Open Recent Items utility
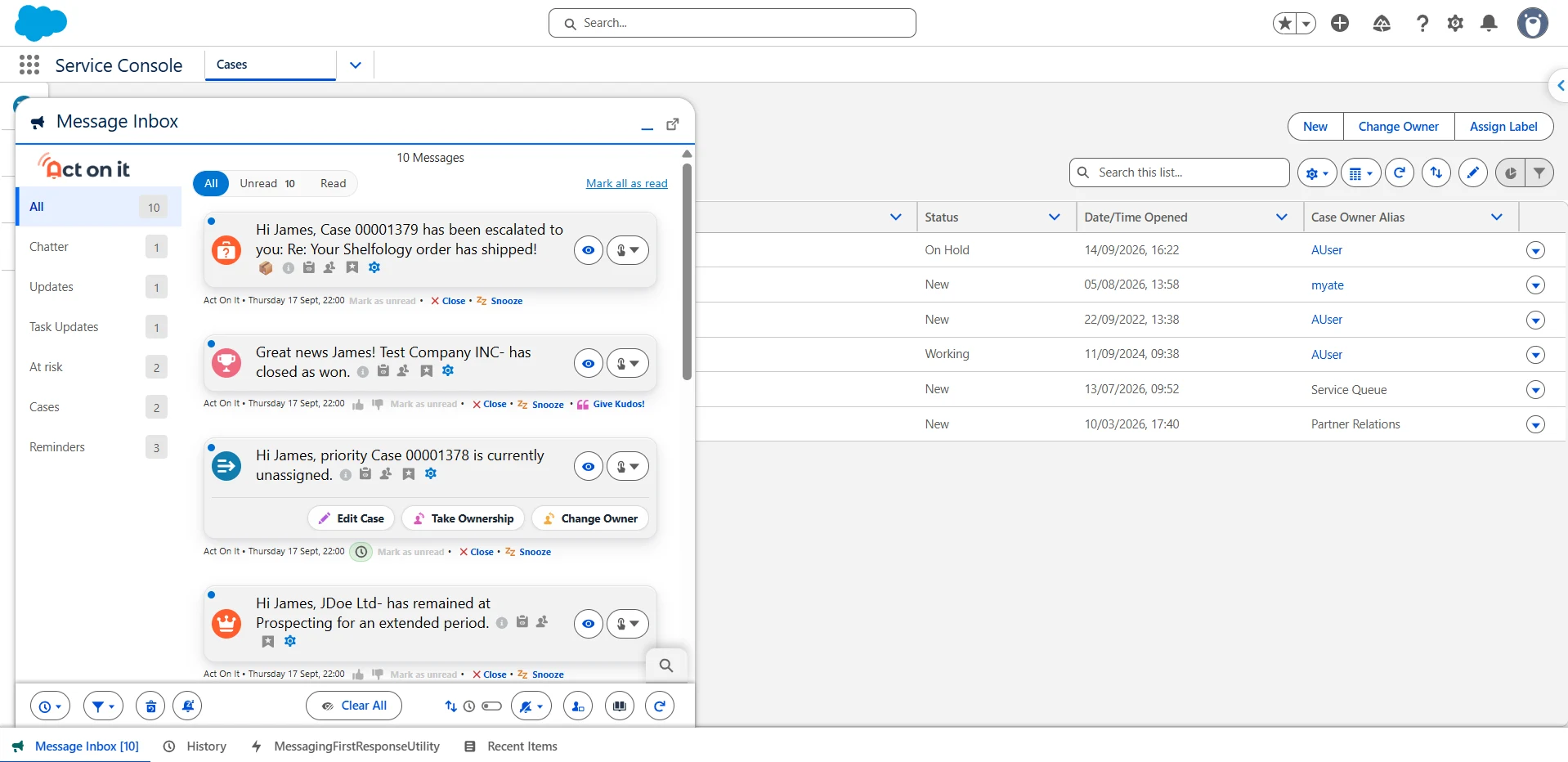Image resolution: width=1568 pixels, height=762 pixels. (511, 746)
